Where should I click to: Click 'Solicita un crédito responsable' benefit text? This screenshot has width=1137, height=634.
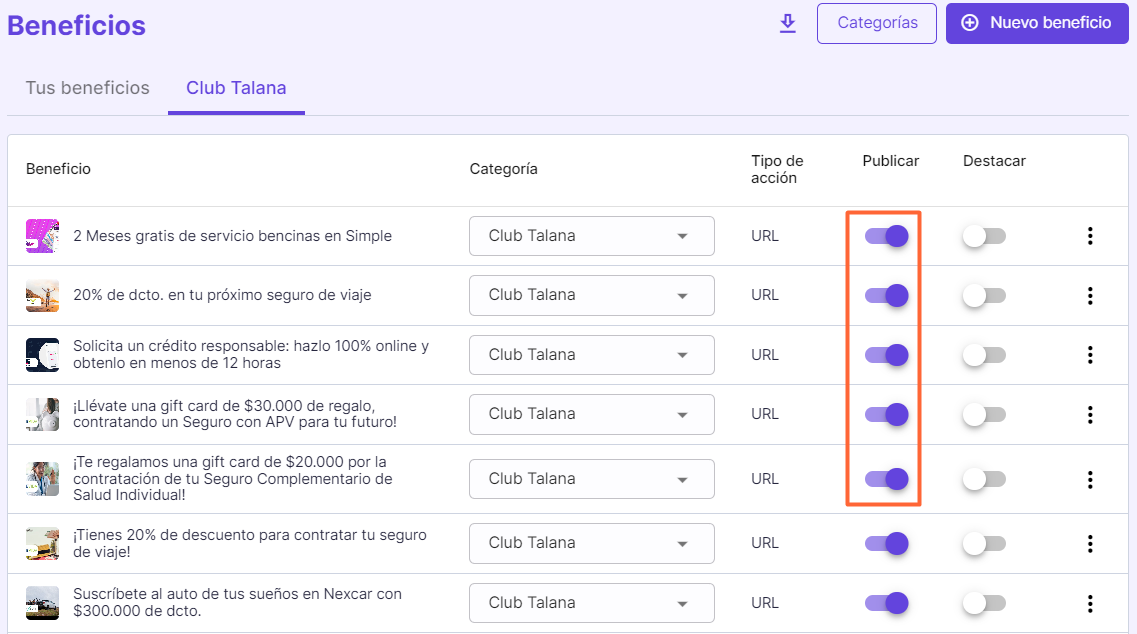pos(251,355)
